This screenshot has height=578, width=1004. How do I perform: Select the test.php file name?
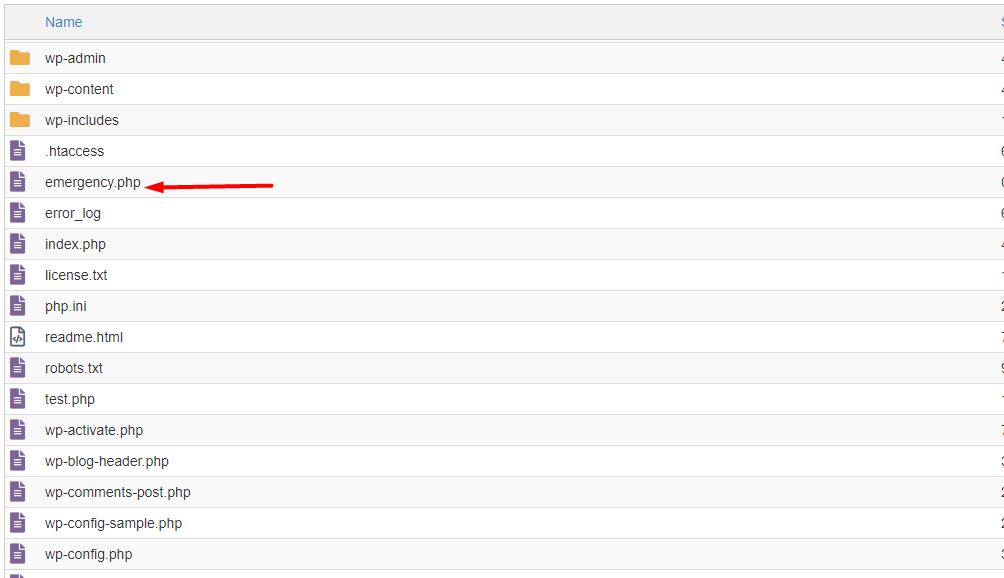70,399
